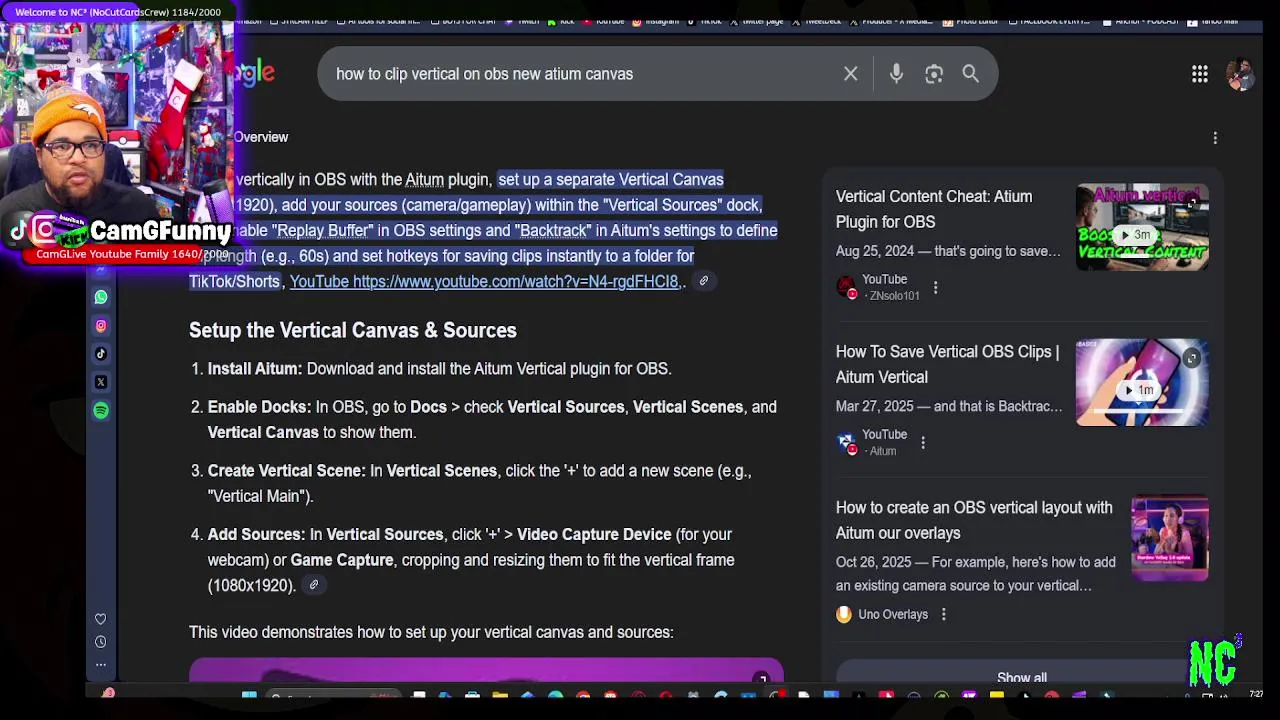Start voice search with microphone icon
The image size is (1280, 720).
[896, 74]
